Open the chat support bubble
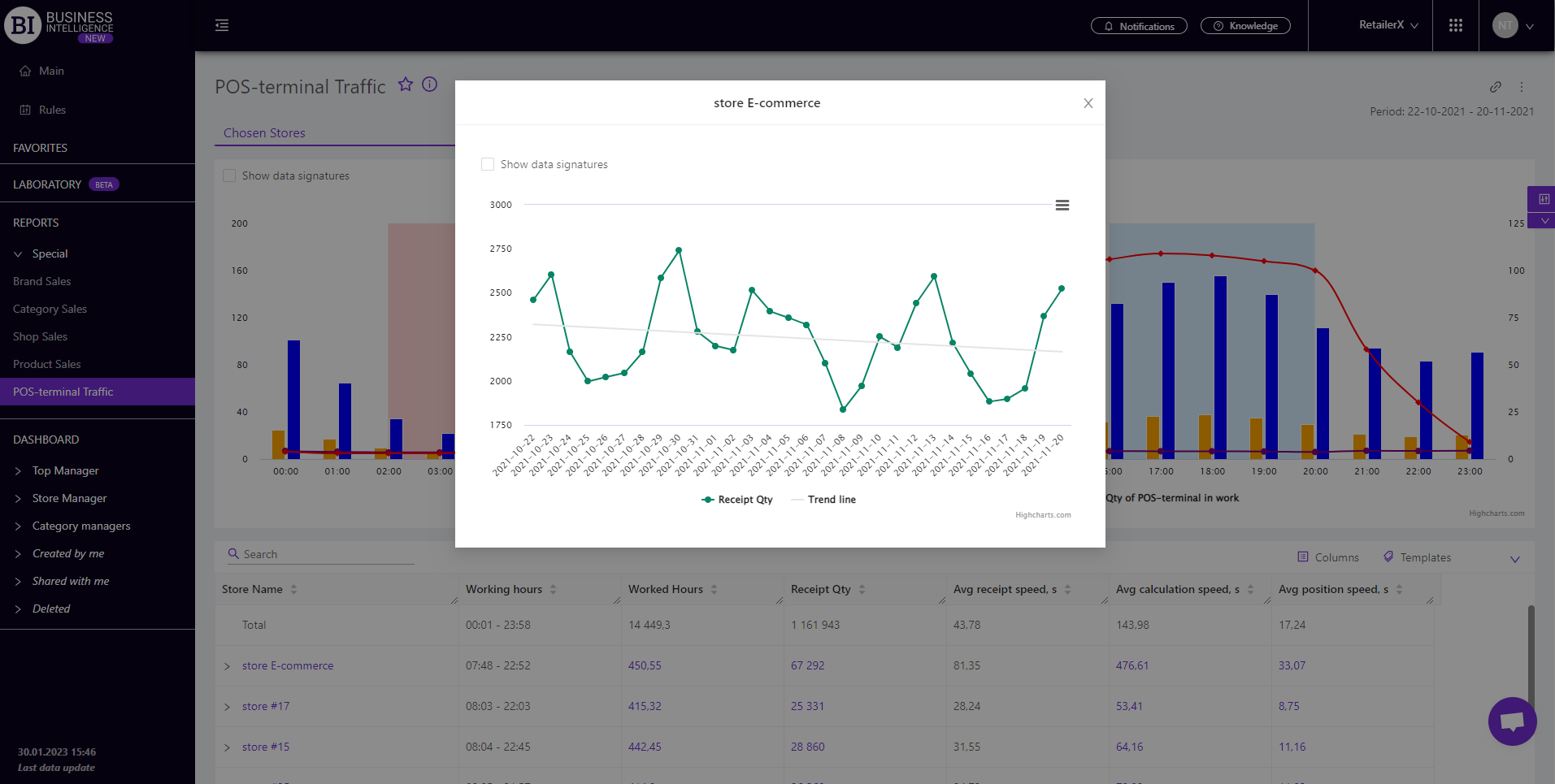Image resolution: width=1555 pixels, height=784 pixels. pos(1512,721)
